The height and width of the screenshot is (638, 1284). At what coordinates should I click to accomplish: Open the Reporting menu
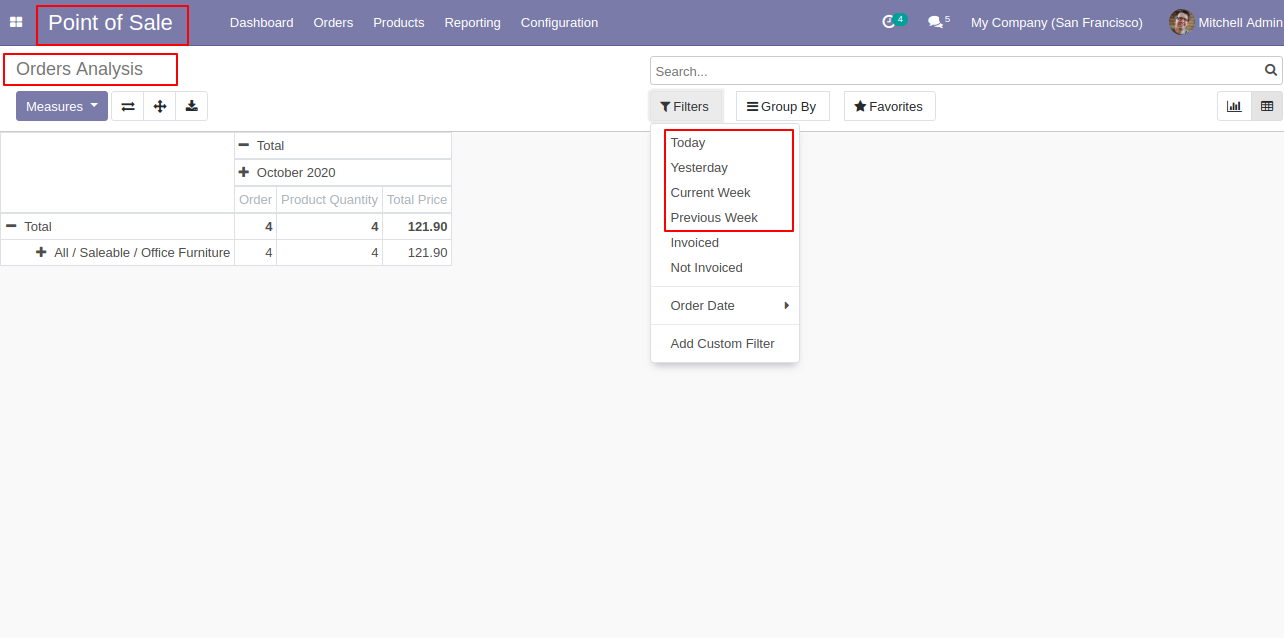(x=473, y=22)
